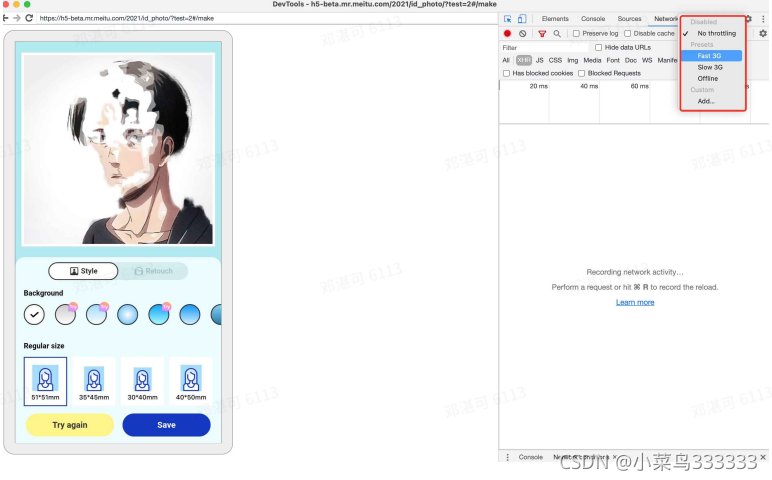This screenshot has width=772, height=480.
Task: Switch to the Retouch tab
Action: click(153, 271)
